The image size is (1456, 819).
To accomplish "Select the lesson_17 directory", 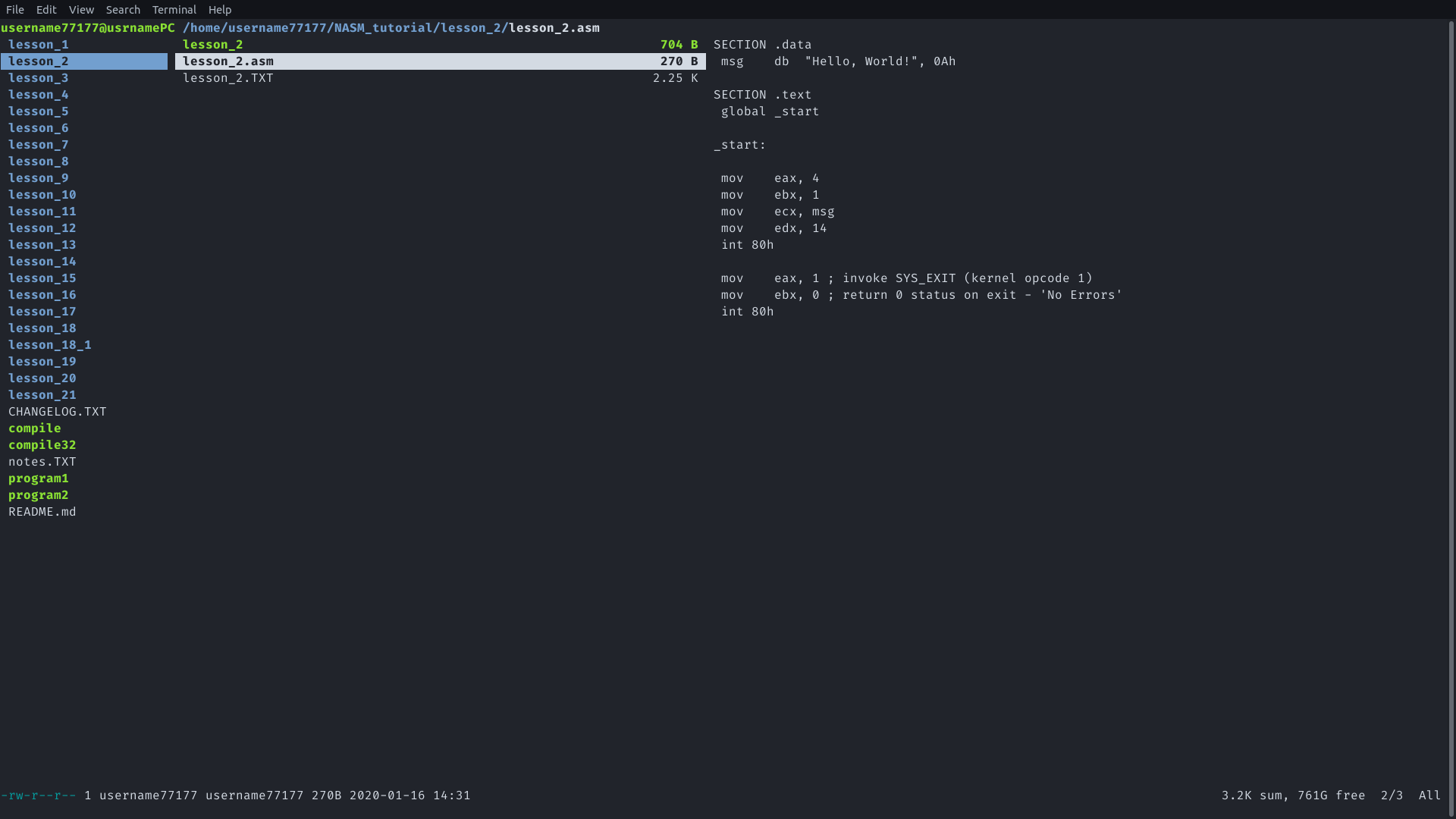I will (x=42, y=312).
